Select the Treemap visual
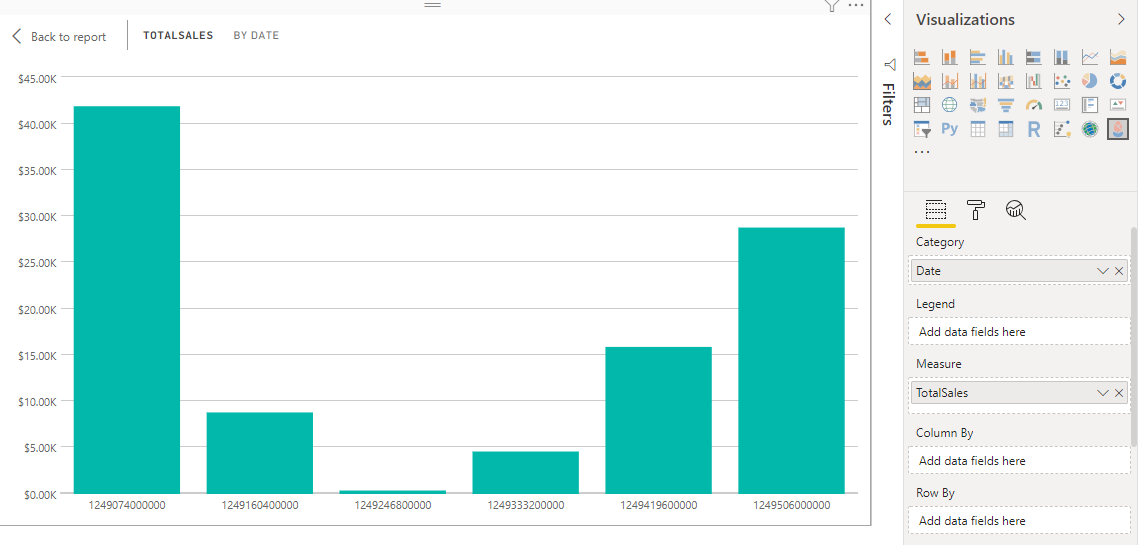 (x=922, y=105)
